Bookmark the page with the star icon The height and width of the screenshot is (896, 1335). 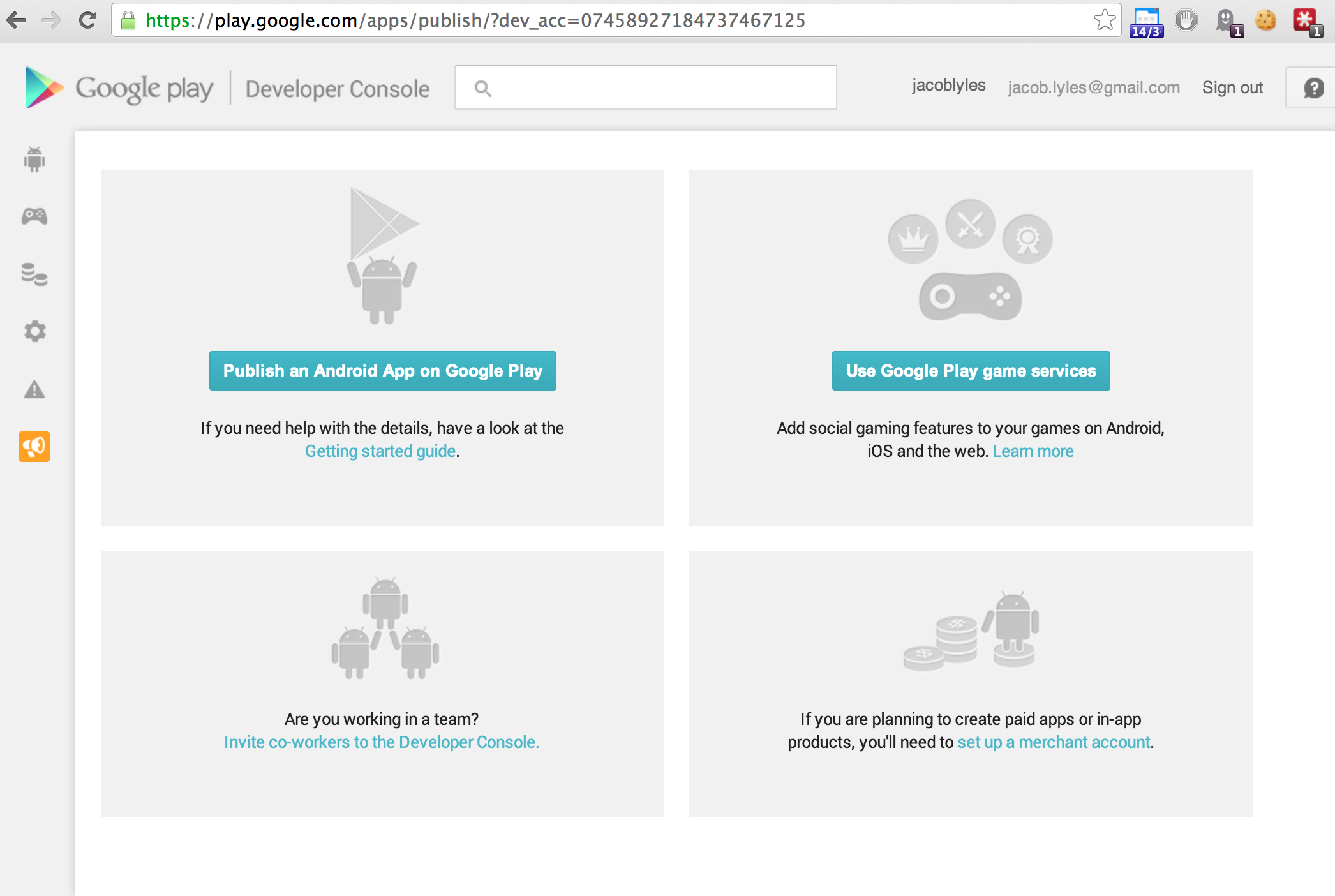[1105, 20]
